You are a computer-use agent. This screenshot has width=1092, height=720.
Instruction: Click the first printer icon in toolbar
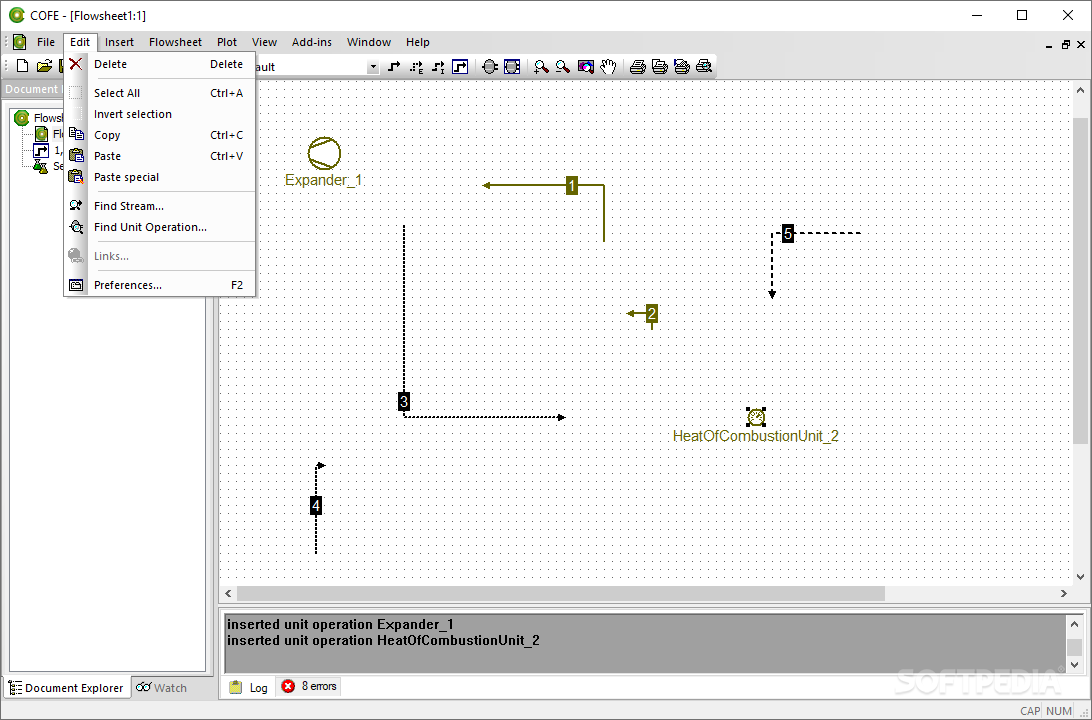click(637, 67)
